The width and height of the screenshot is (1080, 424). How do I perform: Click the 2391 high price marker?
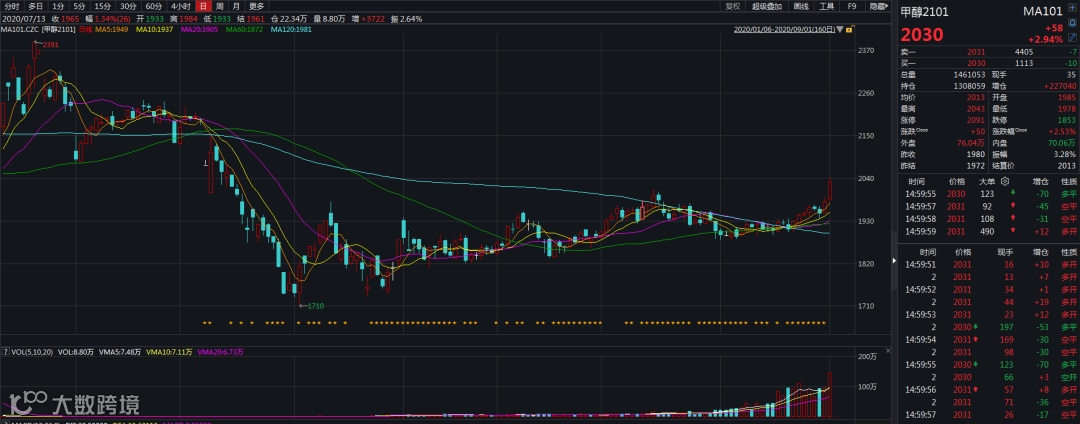coord(50,45)
